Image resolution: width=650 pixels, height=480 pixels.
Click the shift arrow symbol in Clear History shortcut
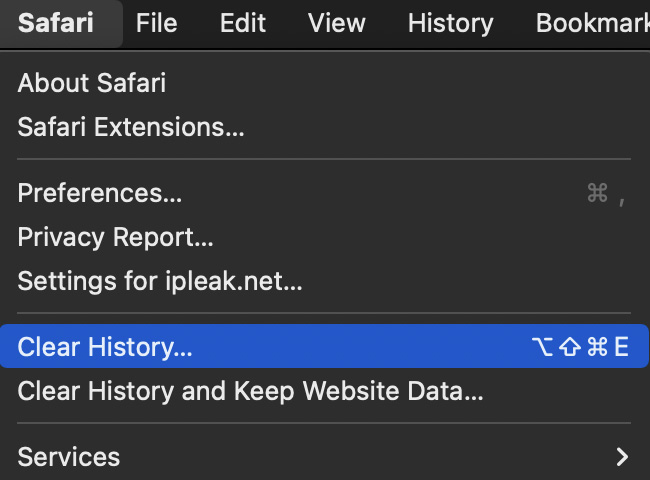click(572, 347)
